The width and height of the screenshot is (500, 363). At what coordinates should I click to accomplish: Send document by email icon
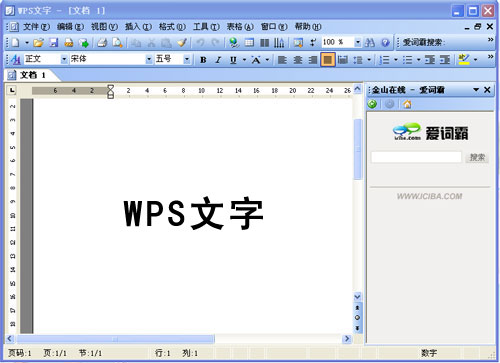tap(84, 42)
